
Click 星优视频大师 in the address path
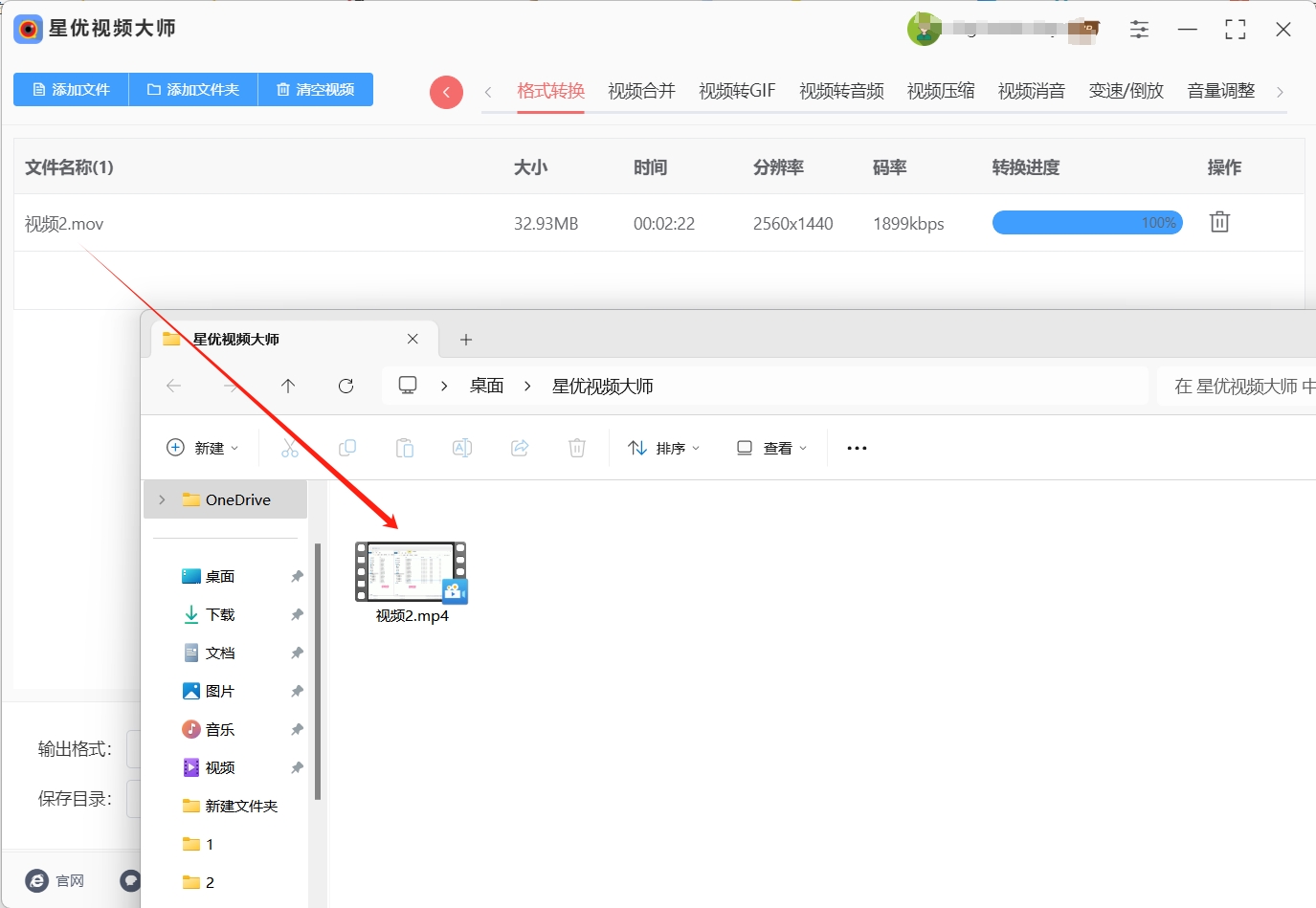(603, 386)
